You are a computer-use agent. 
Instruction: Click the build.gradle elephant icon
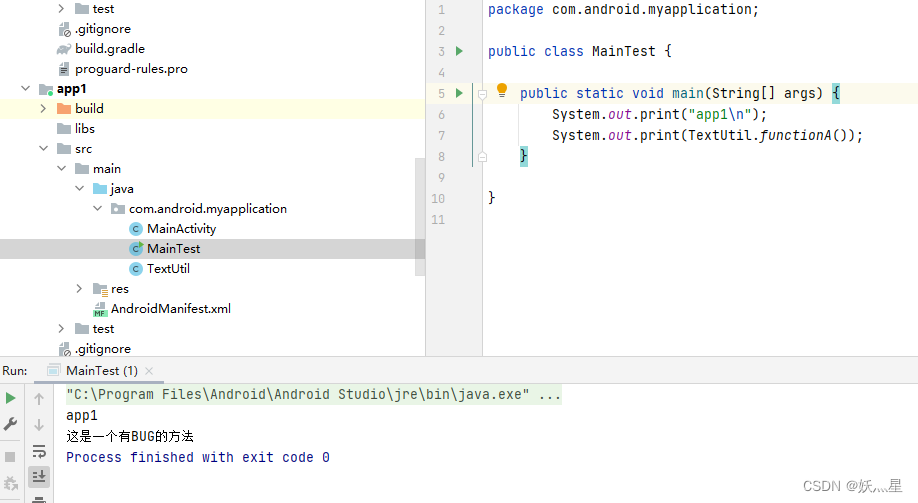pyautogui.click(x=64, y=49)
